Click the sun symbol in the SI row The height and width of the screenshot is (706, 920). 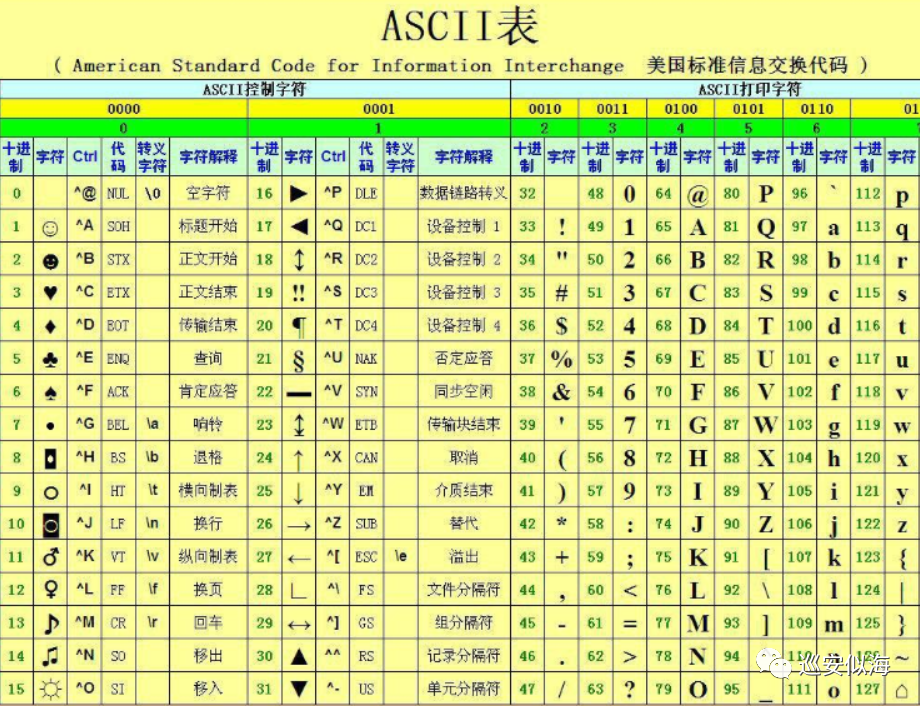pyautogui.click(x=53, y=688)
